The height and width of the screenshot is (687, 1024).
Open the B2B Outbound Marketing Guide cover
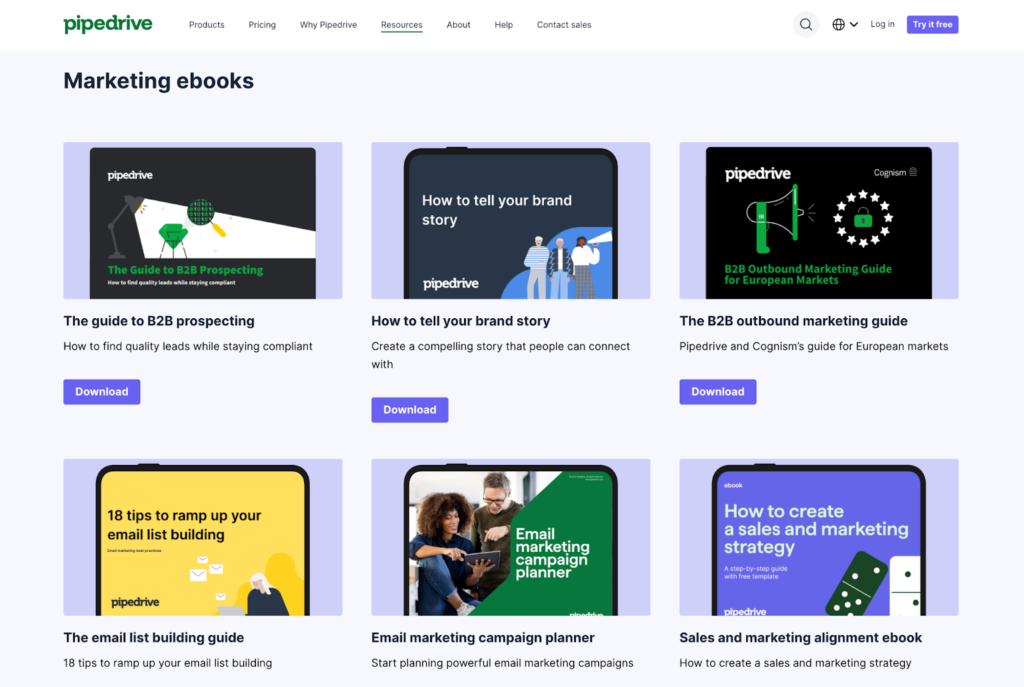[819, 221]
